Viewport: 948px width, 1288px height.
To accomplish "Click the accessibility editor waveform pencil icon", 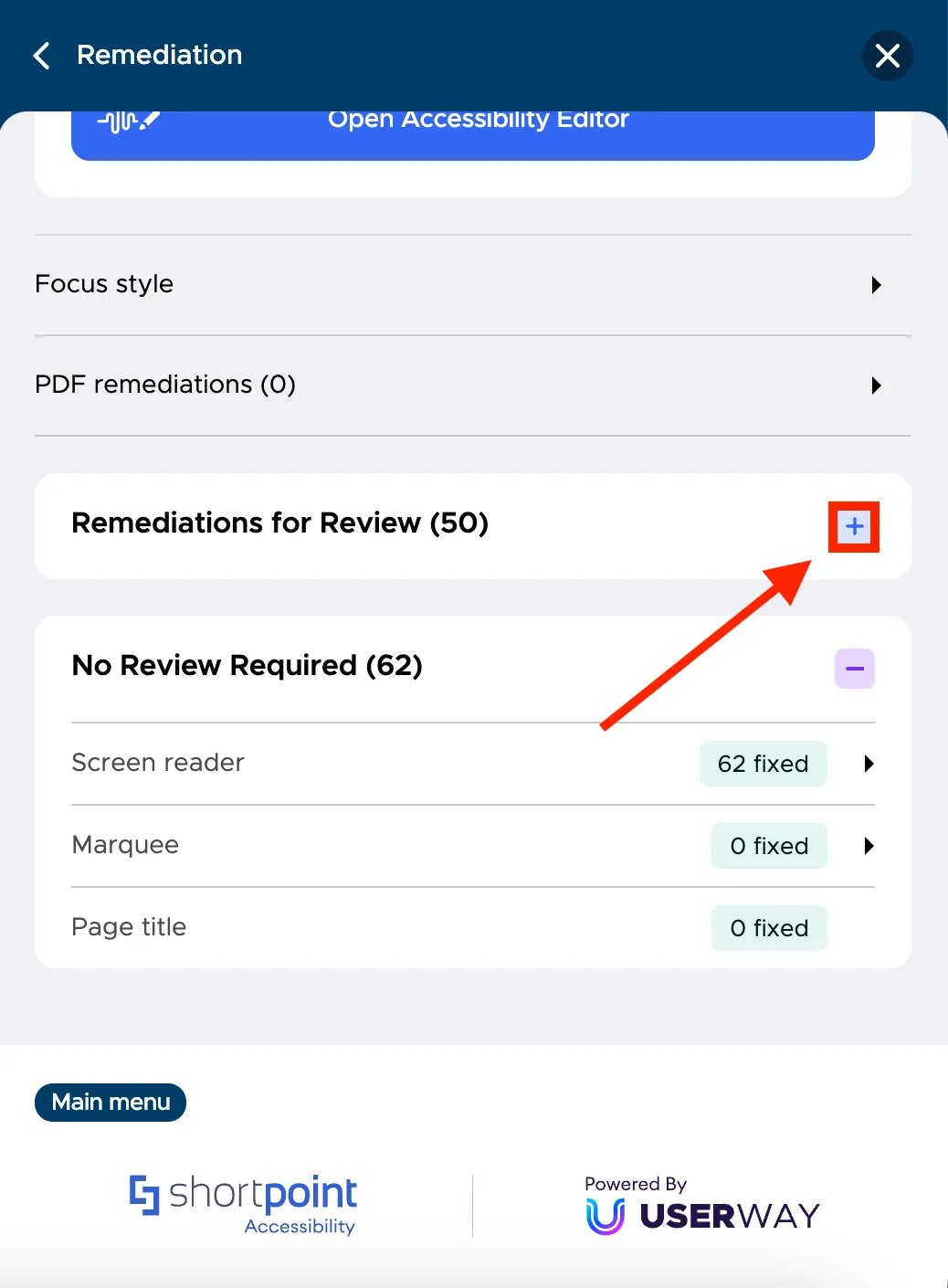I will (129, 121).
